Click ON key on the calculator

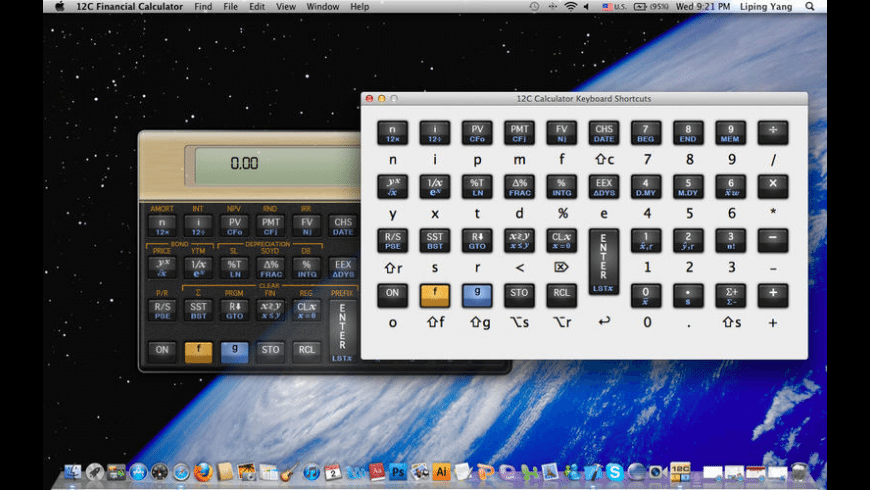pyautogui.click(x=162, y=351)
